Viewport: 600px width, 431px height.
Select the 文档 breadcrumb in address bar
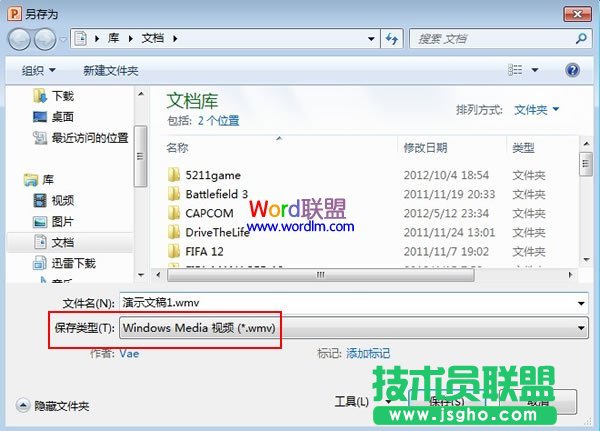tap(153, 38)
